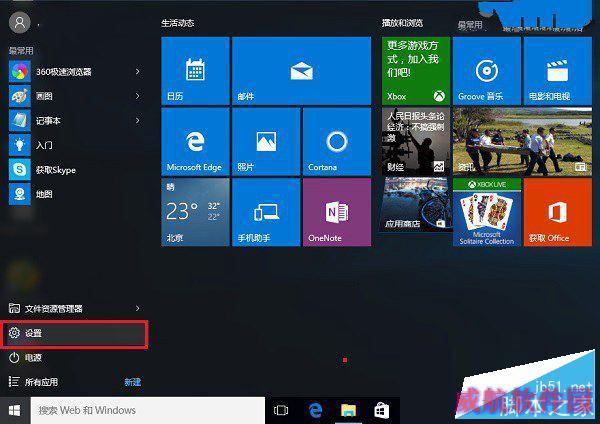This screenshot has width=600, height=424.
Task: Launch 360极速浏览器 from the list
Action: tap(75, 72)
